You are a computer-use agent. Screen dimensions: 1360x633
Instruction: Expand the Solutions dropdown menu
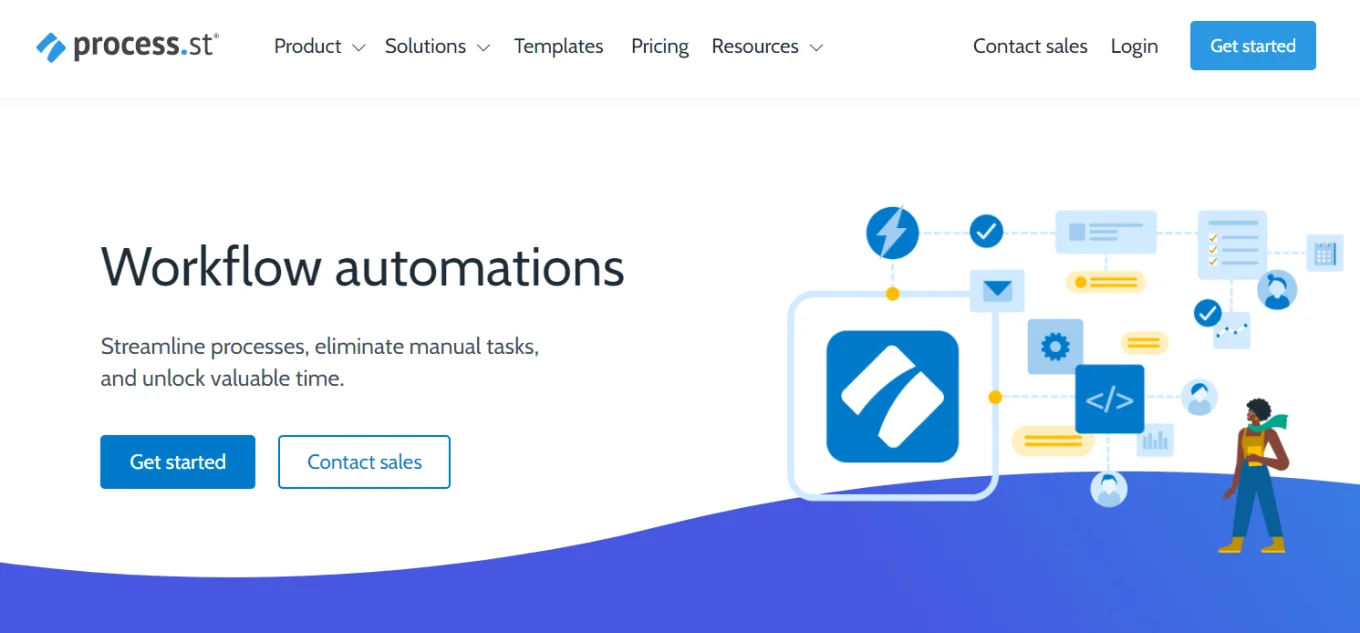437,47
